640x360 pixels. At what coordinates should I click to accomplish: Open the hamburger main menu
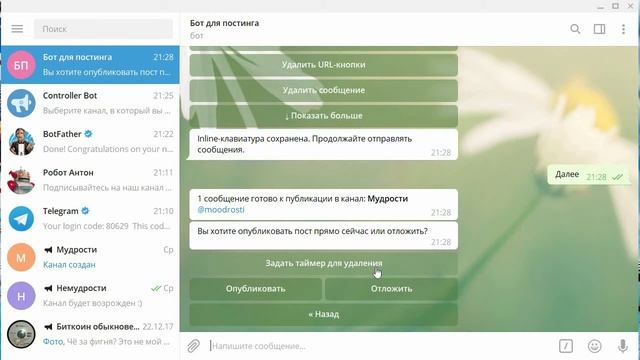coord(17,29)
